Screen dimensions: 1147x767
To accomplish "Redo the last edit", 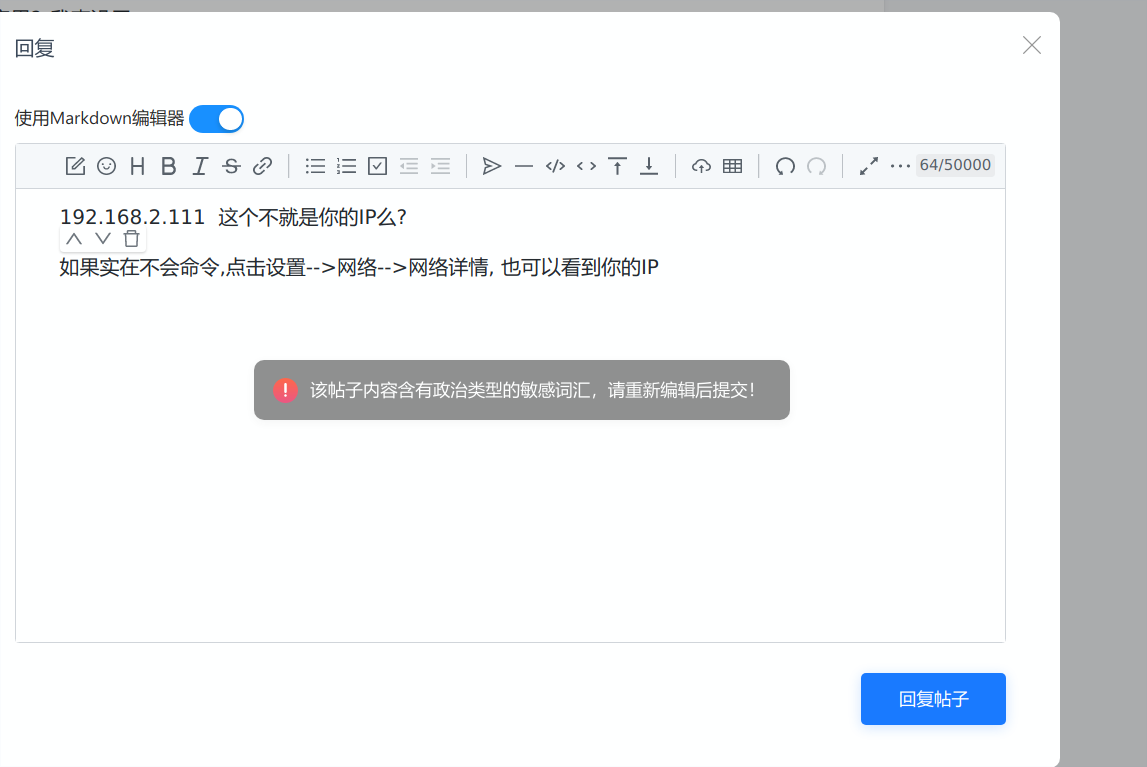I will point(816,167).
